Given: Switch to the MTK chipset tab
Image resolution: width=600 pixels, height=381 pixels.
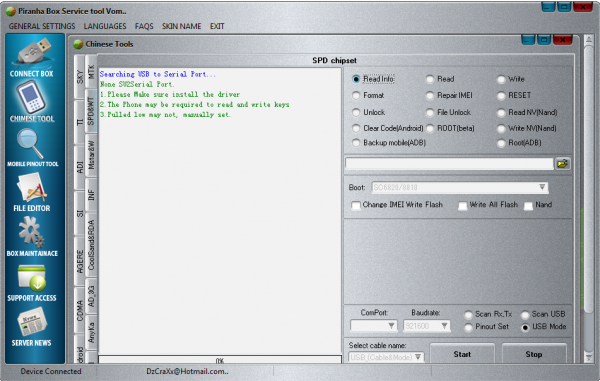Looking at the screenshot, I should click(x=91, y=72).
